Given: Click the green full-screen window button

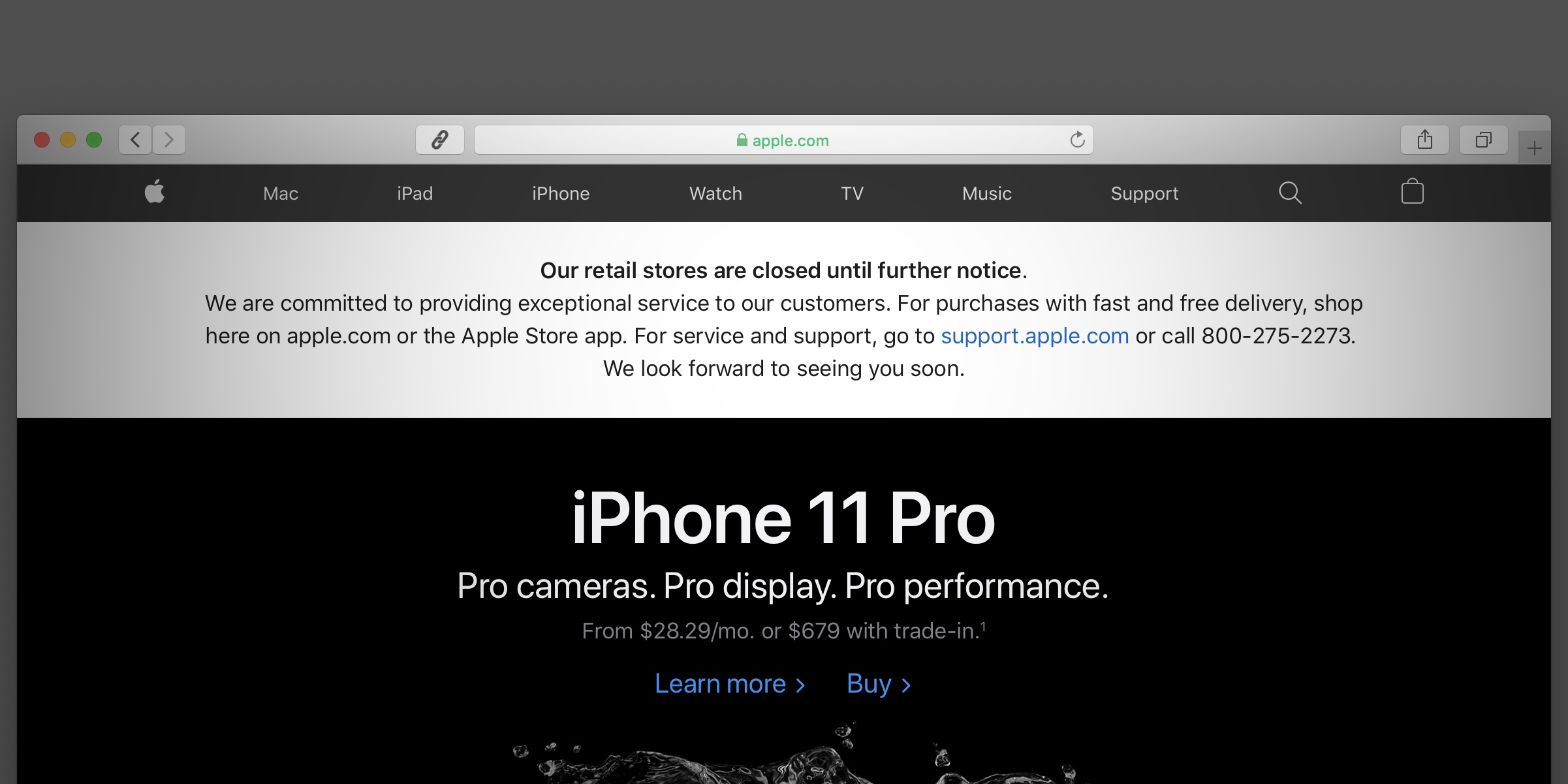Looking at the screenshot, I should 94,140.
